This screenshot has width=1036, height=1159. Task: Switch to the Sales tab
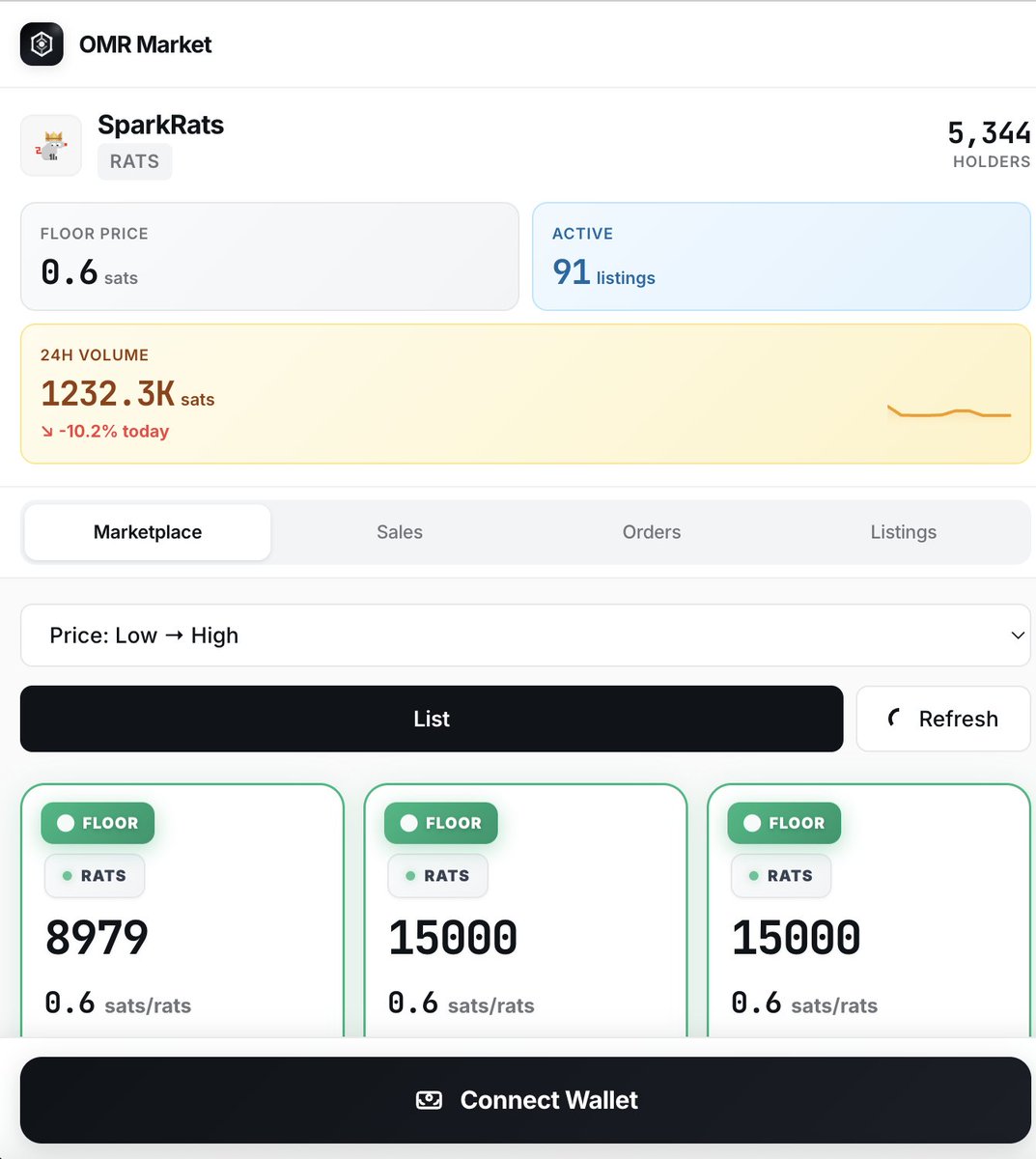pyautogui.click(x=400, y=532)
